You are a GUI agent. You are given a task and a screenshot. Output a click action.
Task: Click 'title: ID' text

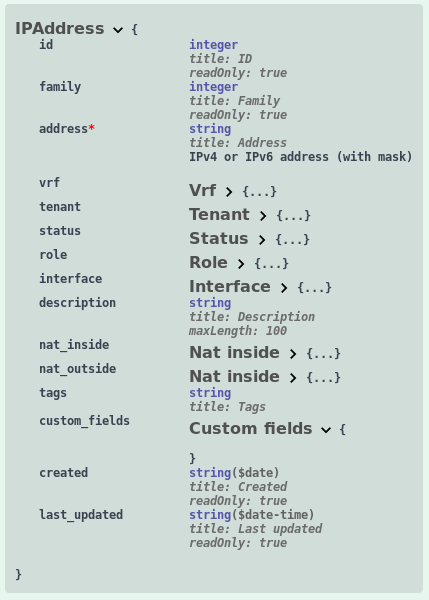(220, 59)
